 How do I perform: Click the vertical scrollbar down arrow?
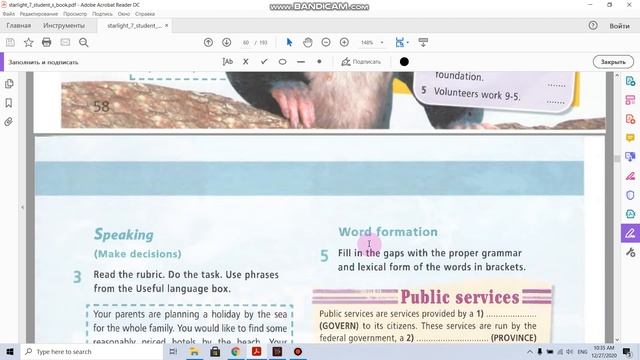(617, 340)
